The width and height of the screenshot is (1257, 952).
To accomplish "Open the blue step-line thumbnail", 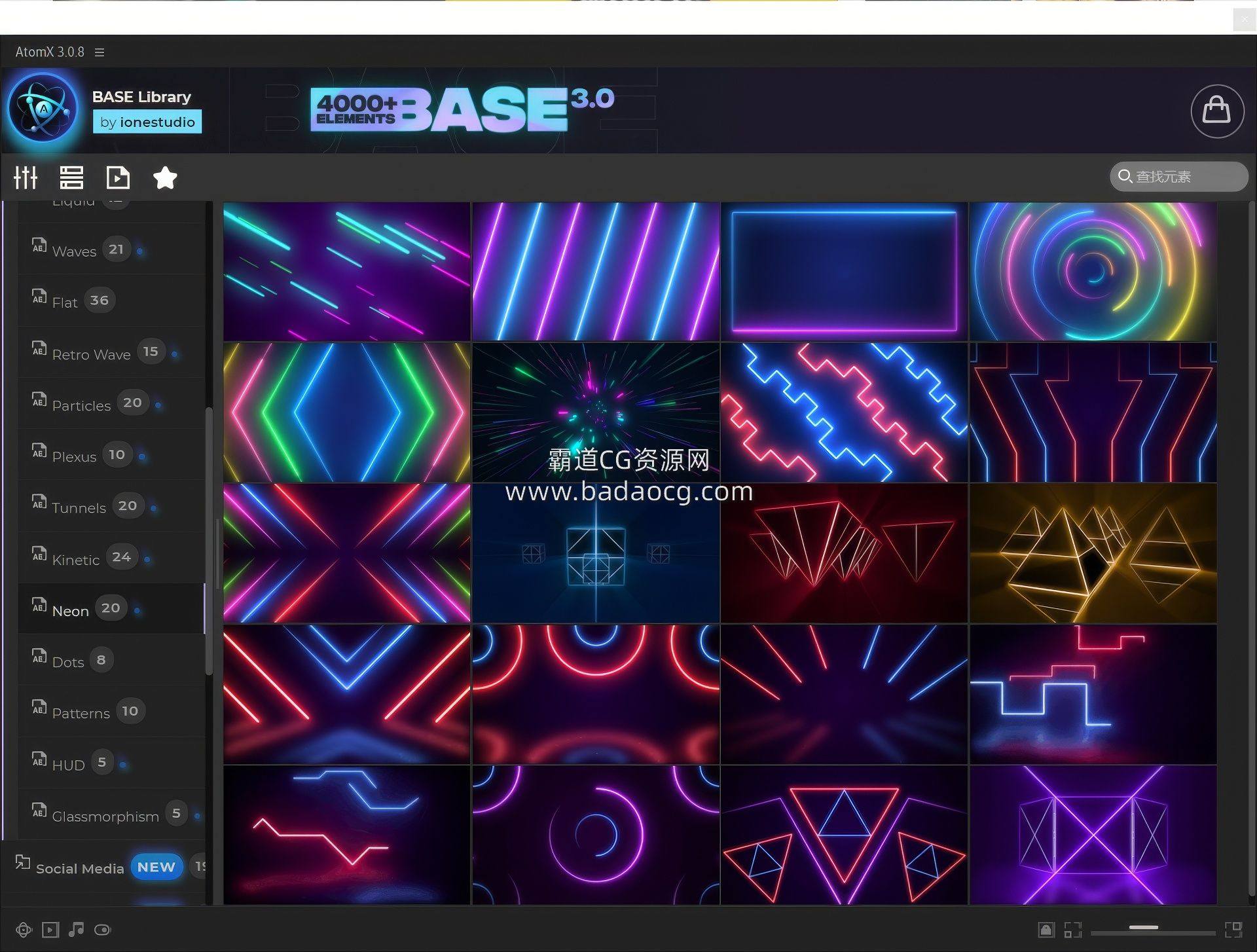I will (1093, 694).
